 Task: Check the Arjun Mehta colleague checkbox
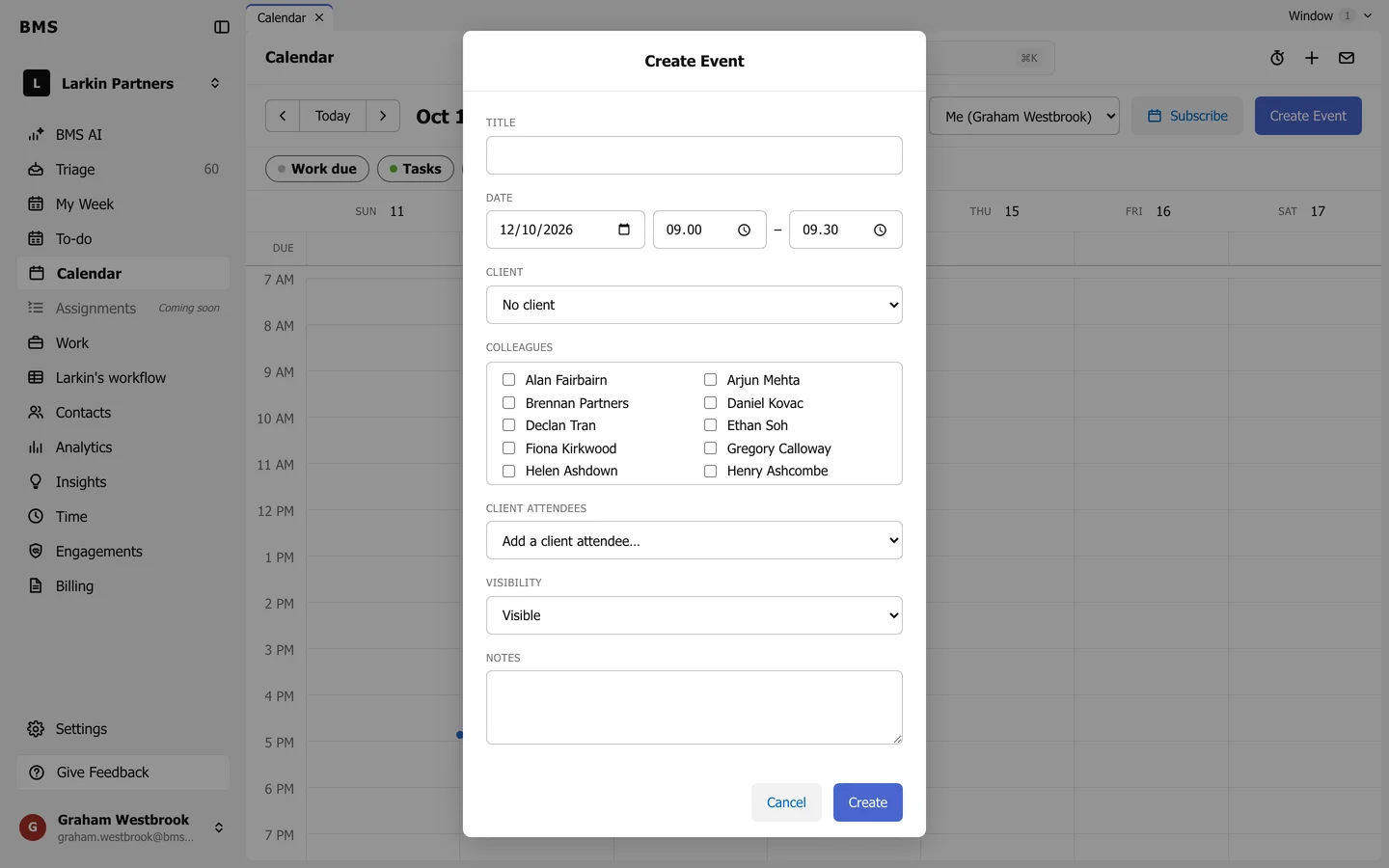pos(710,380)
